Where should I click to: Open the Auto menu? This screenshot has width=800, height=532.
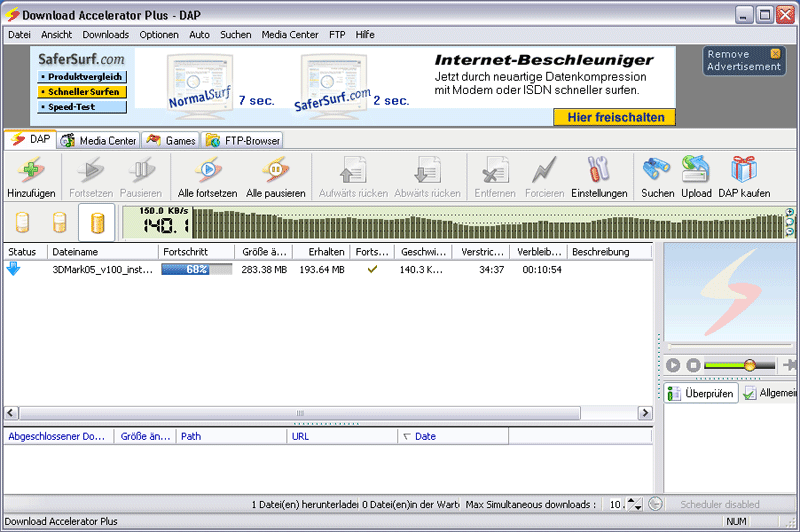(x=199, y=35)
